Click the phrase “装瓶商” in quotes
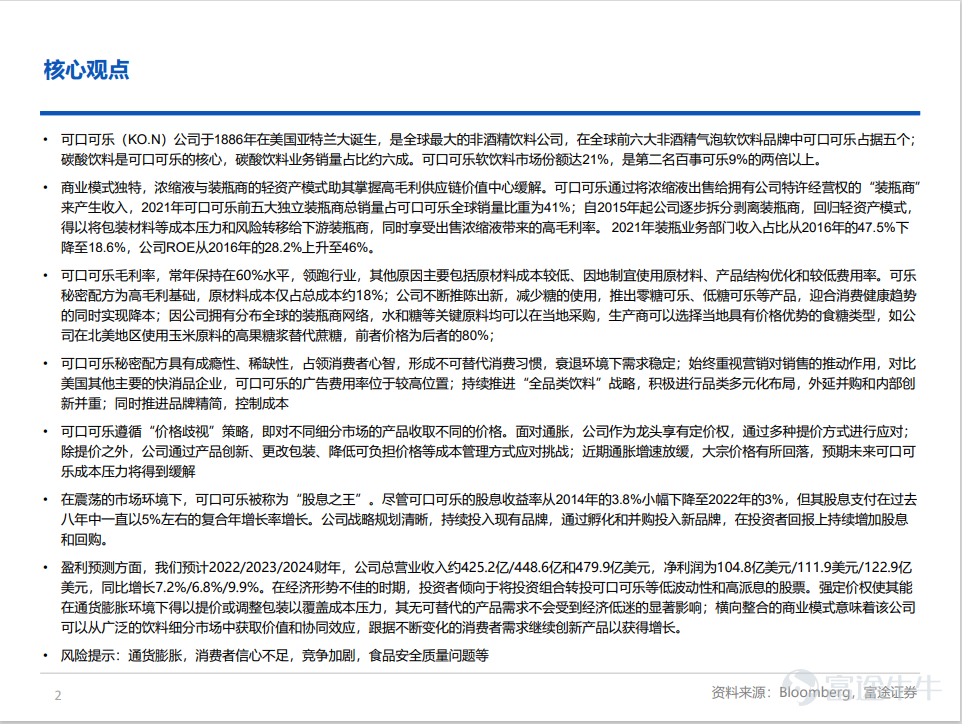962x724 pixels. point(893,187)
